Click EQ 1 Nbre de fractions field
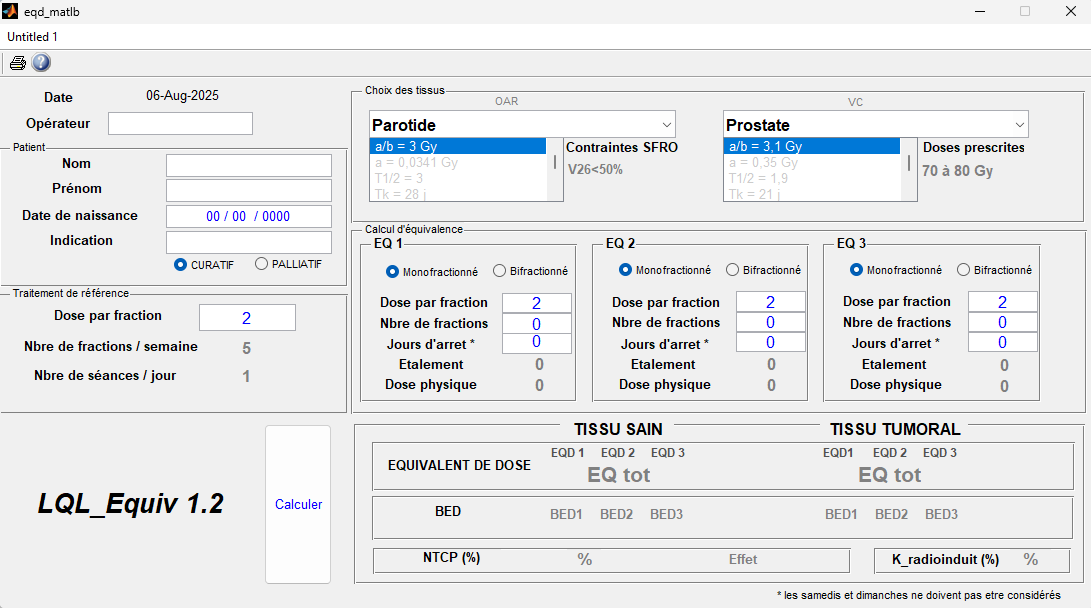Viewport: 1091px width, 608px height. 536,323
